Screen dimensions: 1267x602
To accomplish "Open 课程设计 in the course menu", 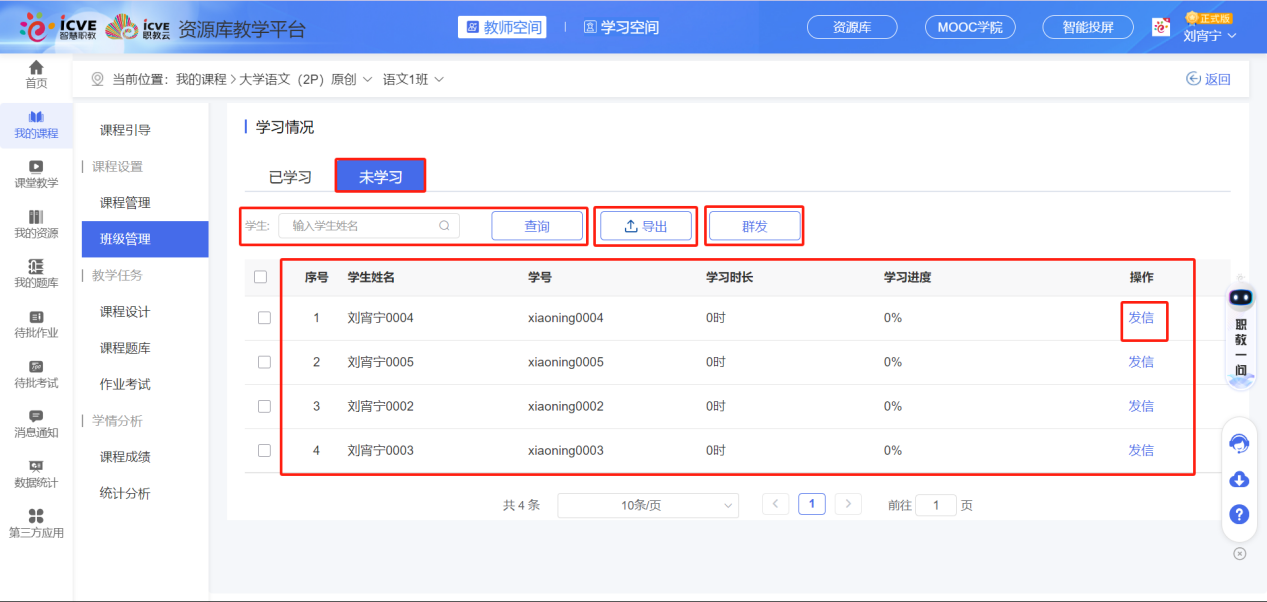I will (125, 312).
